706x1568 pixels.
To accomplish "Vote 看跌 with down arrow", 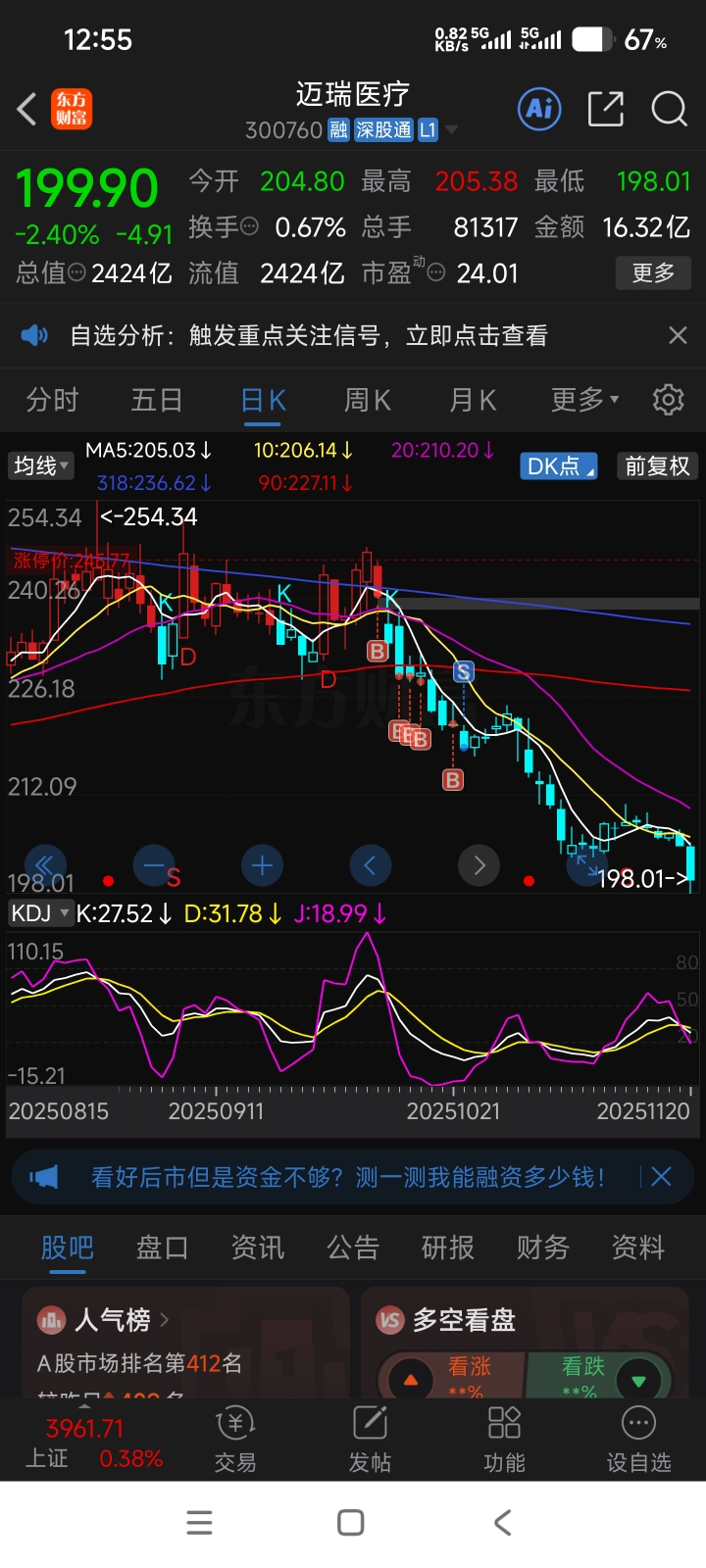I will coord(639,1381).
